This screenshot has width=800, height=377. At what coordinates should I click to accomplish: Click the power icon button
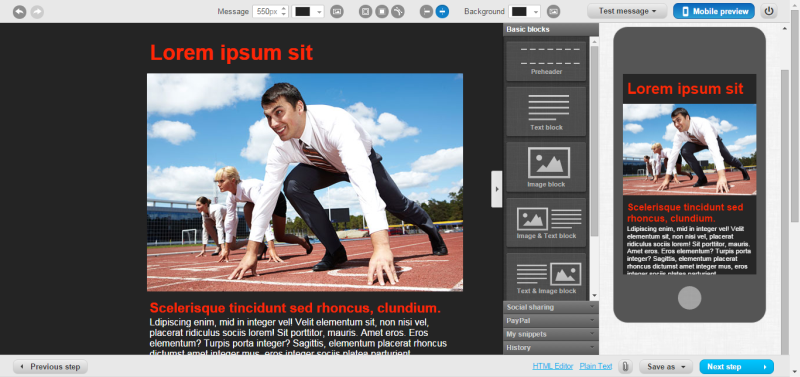pyautogui.click(x=769, y=11)
